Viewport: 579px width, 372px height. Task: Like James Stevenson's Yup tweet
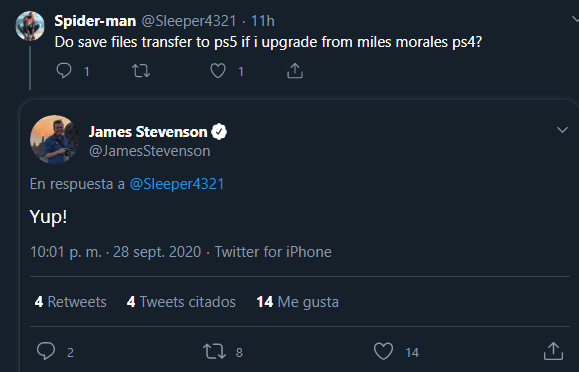[x=383, y=351]
